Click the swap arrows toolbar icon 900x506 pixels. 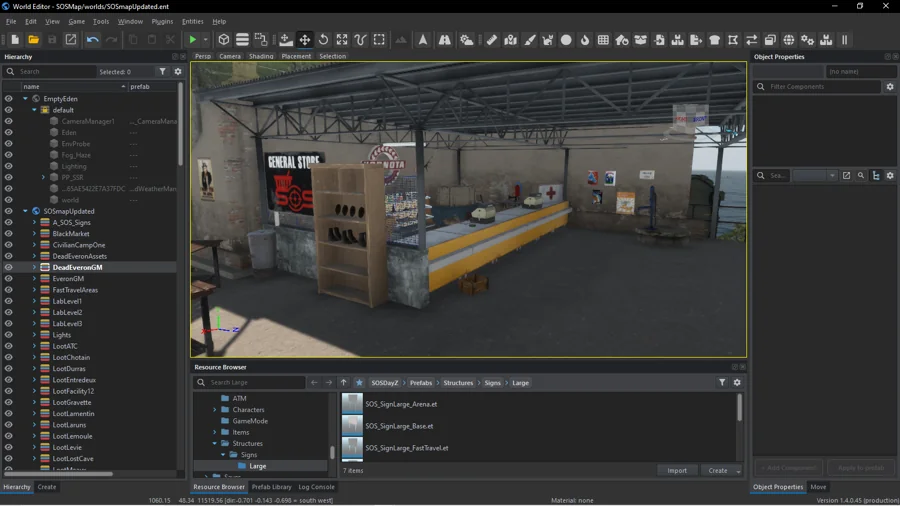751,40
